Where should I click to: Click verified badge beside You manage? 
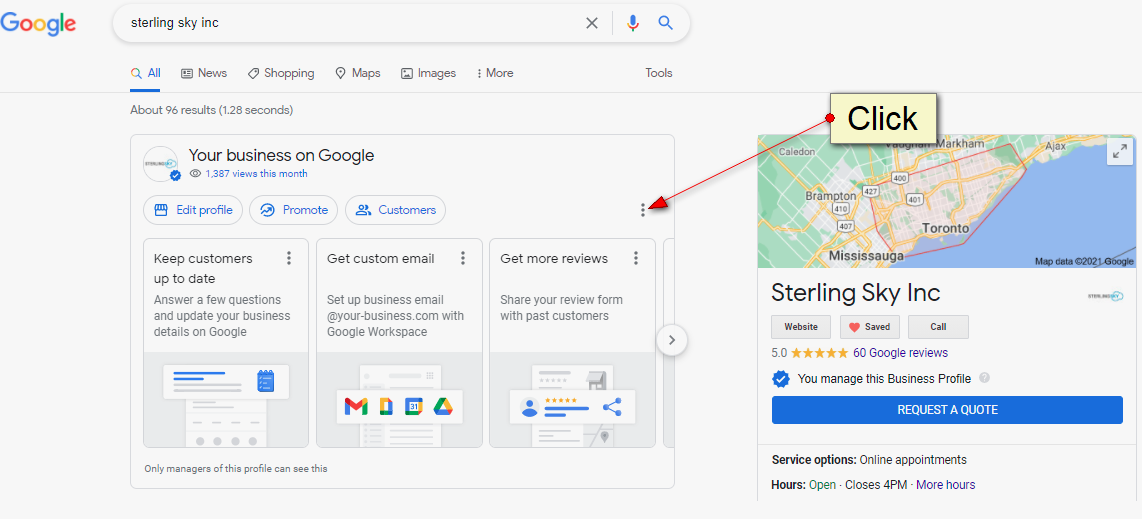(x=781, y=379)
